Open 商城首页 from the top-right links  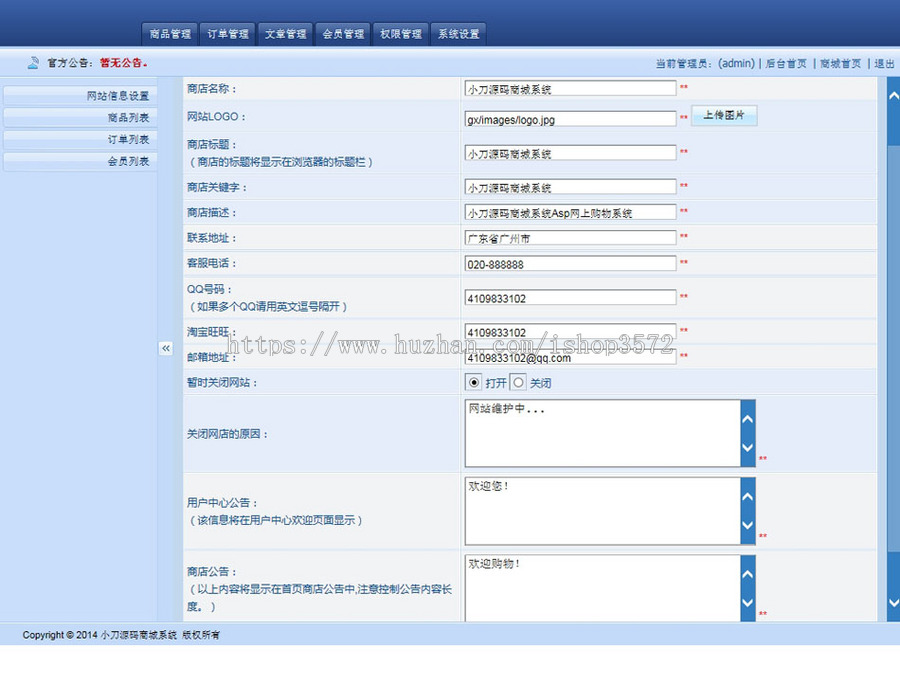pos(840,62)
